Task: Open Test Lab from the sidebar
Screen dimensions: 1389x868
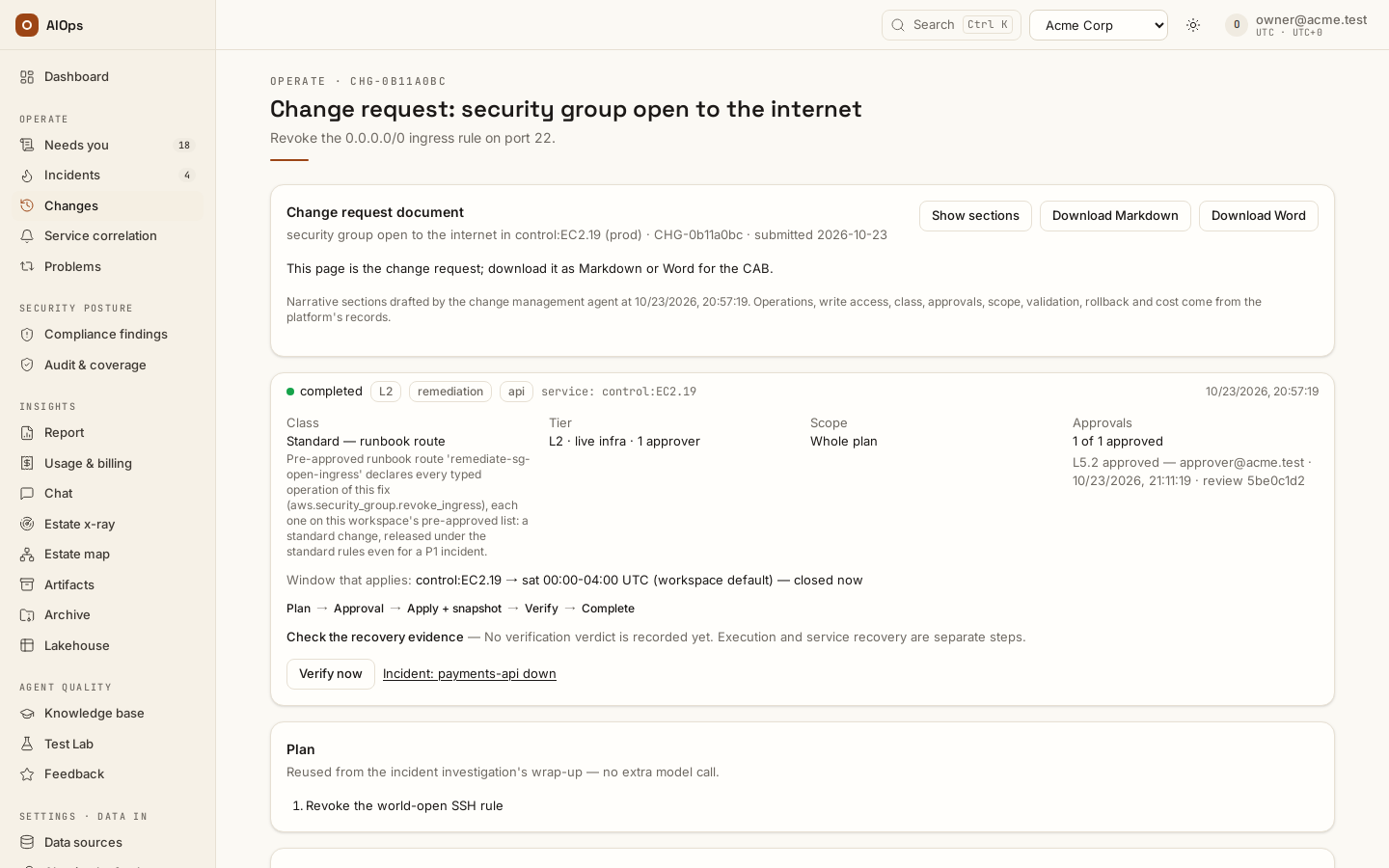Action: click(108, 745)
